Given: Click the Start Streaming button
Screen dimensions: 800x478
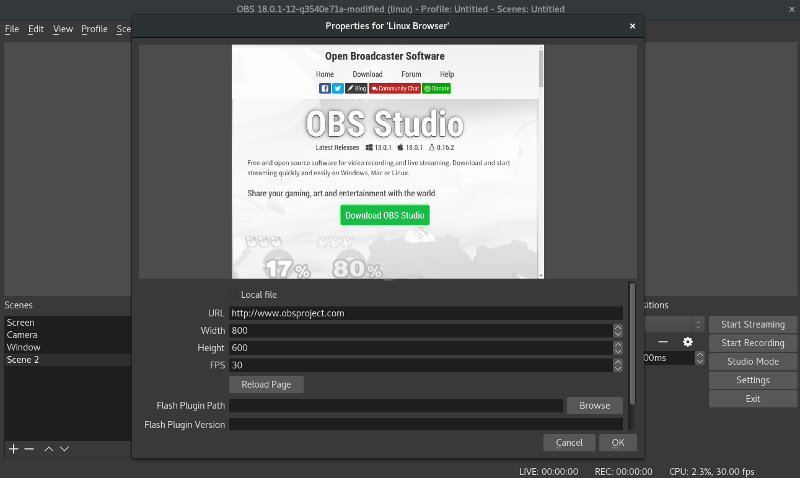Looking at the screenshot, I should pos(753,324).
